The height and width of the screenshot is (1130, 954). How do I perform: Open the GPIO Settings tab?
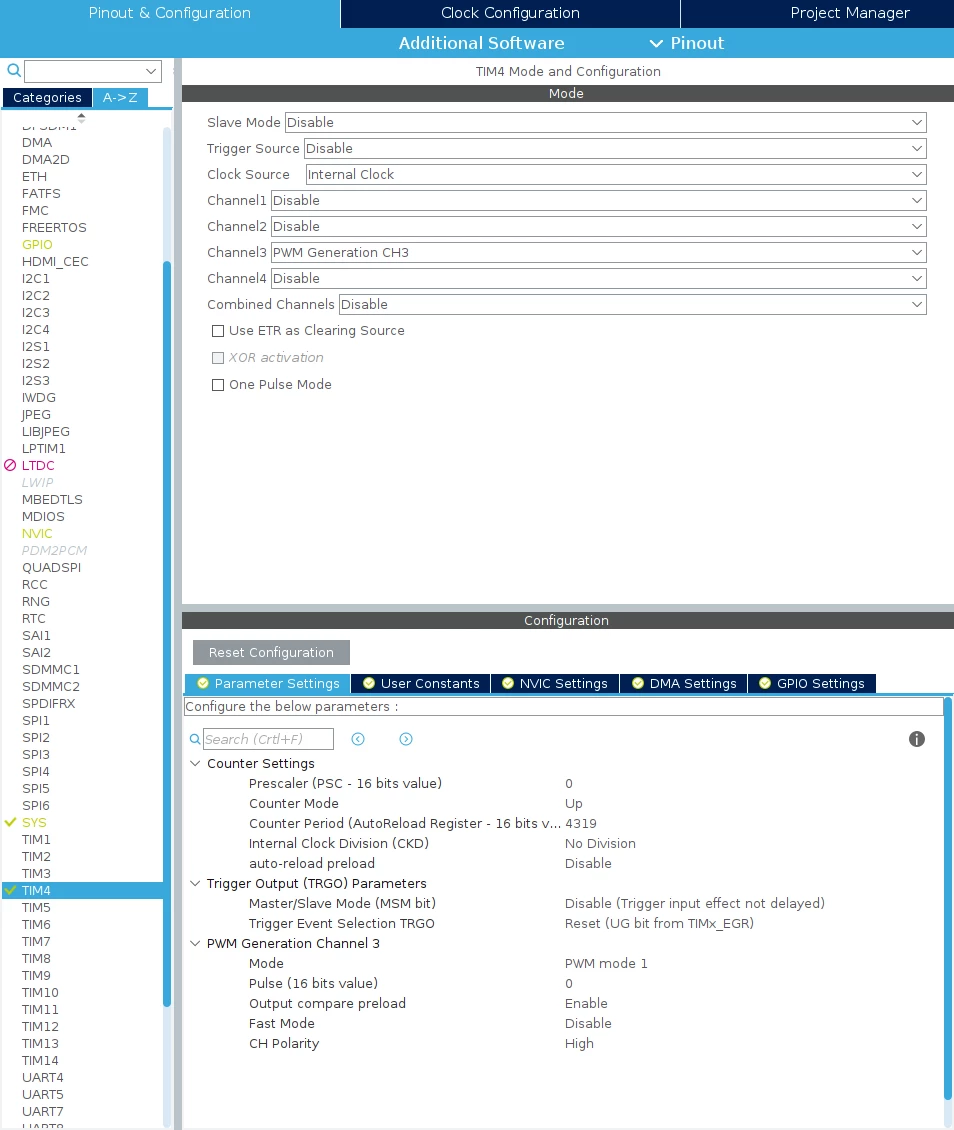(812, 683)
